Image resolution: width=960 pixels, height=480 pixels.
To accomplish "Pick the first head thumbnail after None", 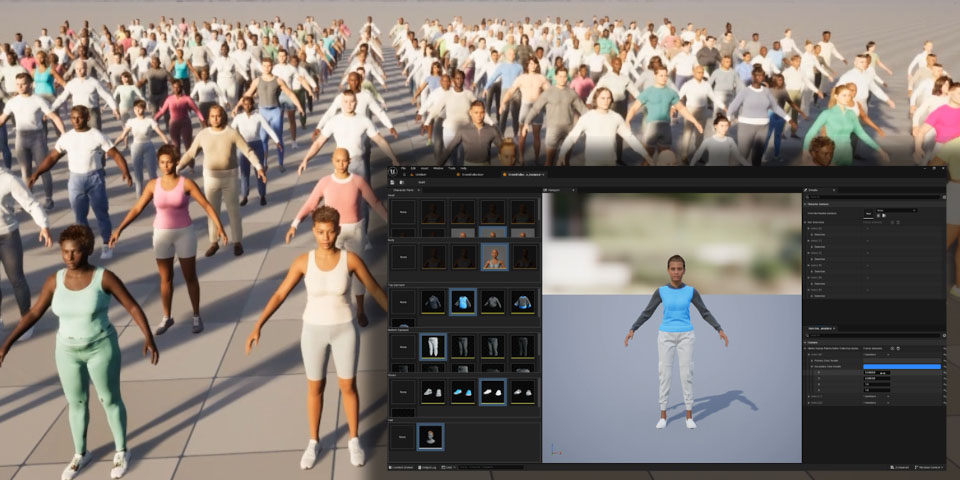I will point(433,212).
